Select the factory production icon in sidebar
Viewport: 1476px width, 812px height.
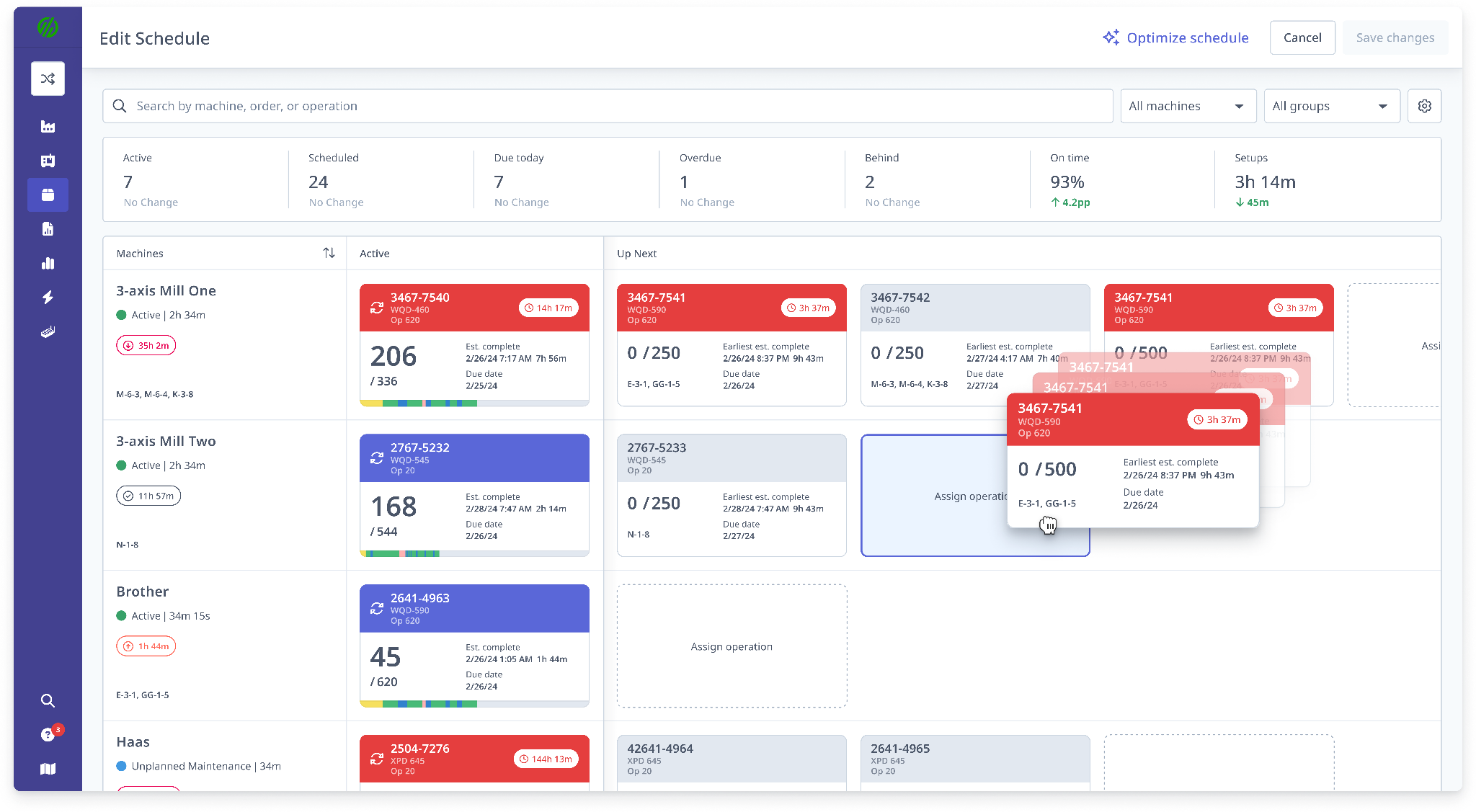point(48,126)
